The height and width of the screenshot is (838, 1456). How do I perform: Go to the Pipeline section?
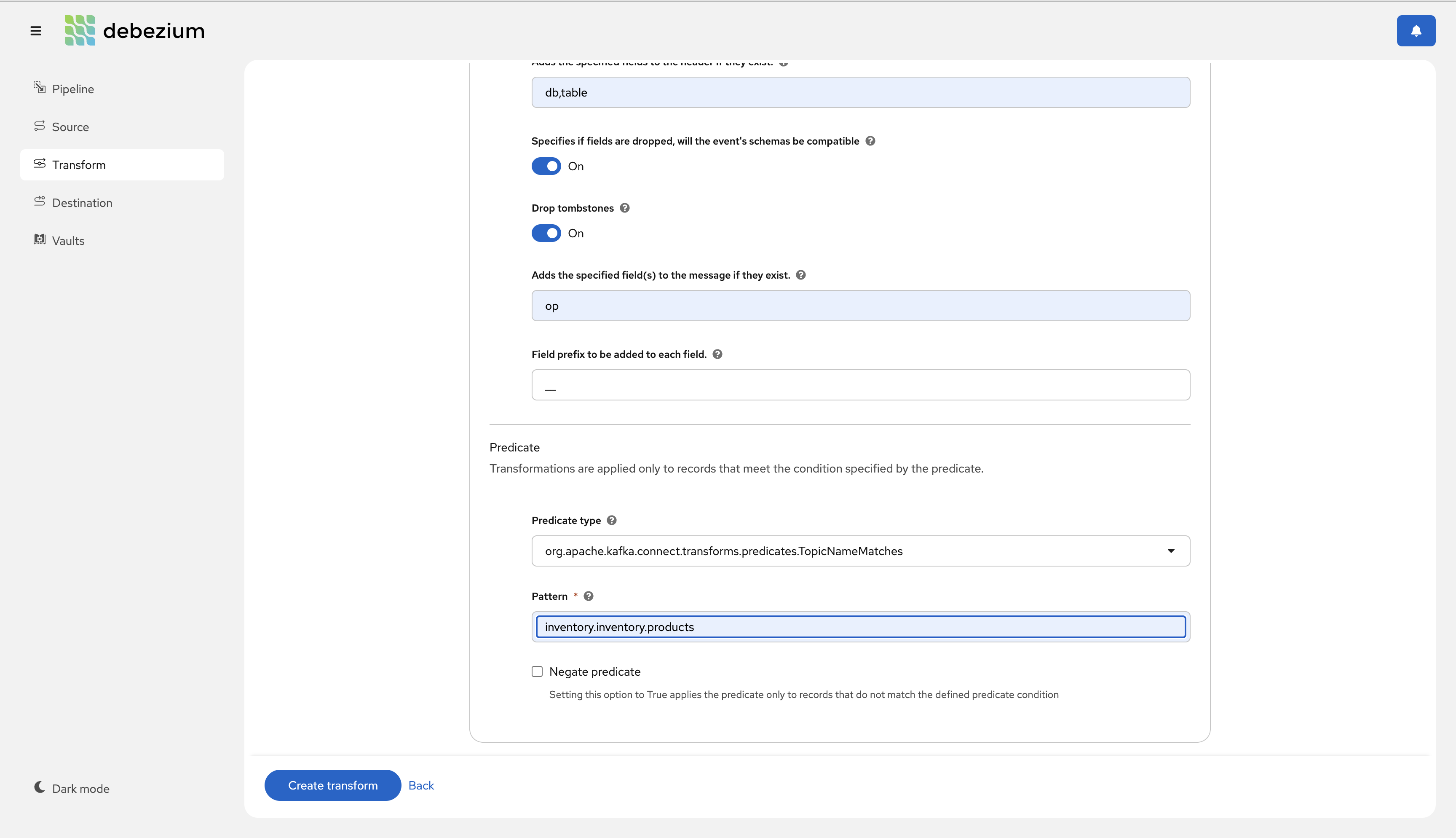point(72,89)
